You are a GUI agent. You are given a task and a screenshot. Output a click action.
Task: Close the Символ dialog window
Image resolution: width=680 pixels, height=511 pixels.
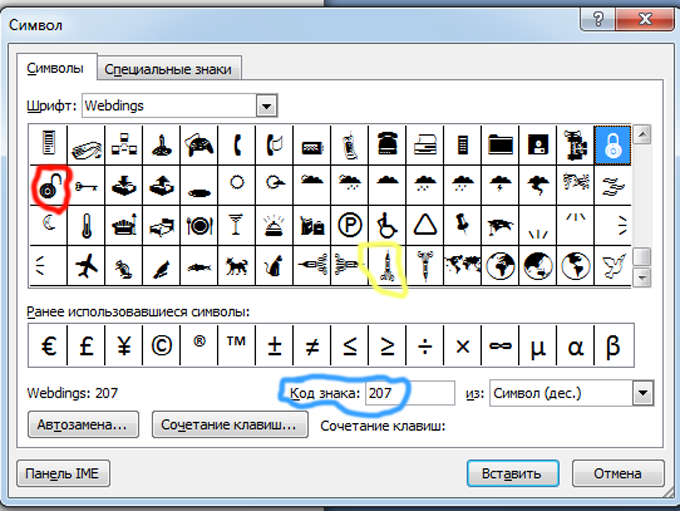tap(645, 19)
